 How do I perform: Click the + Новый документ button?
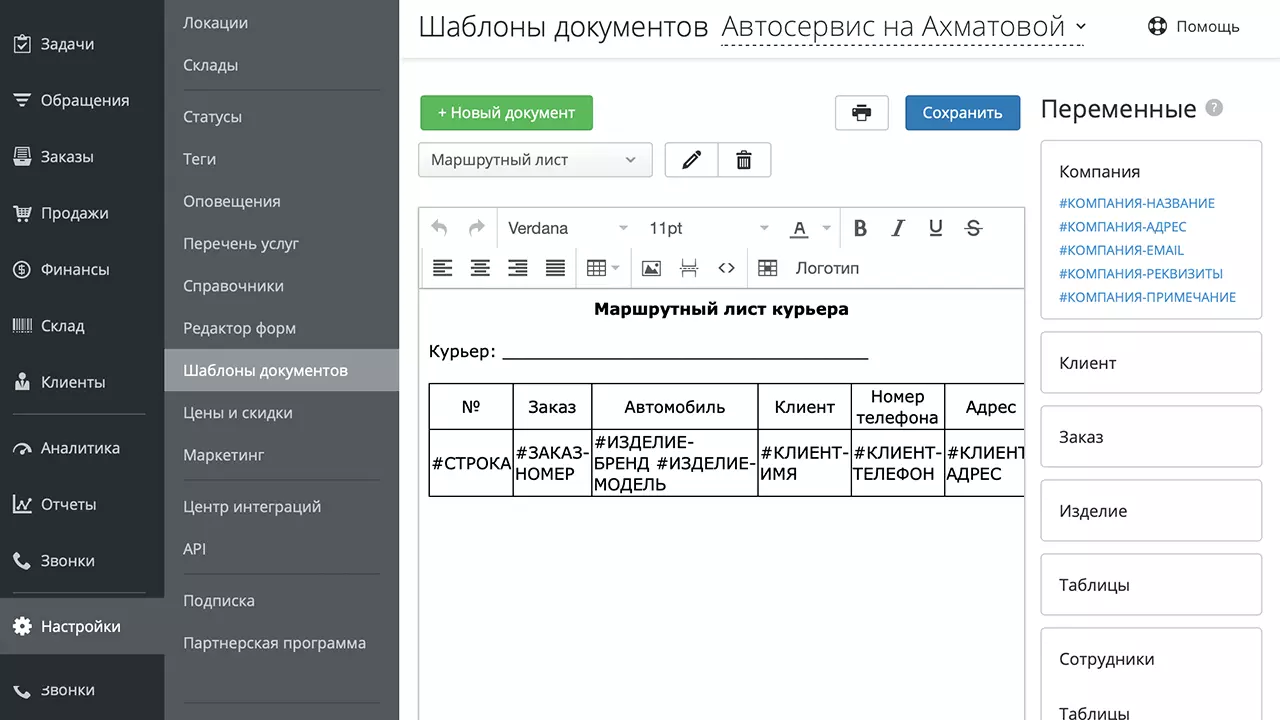pyautogui.click(x=506, y=113)
